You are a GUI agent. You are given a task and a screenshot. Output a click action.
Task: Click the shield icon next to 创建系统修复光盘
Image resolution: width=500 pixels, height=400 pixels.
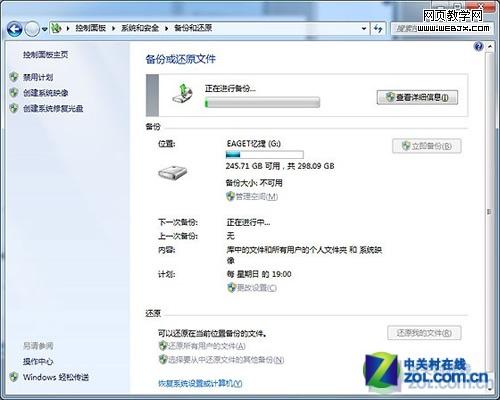coord(14,108)
